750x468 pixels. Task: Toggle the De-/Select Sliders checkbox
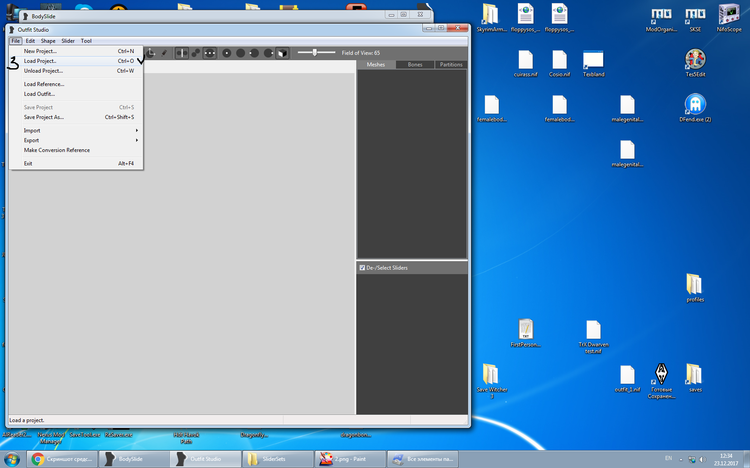[362, 268]
